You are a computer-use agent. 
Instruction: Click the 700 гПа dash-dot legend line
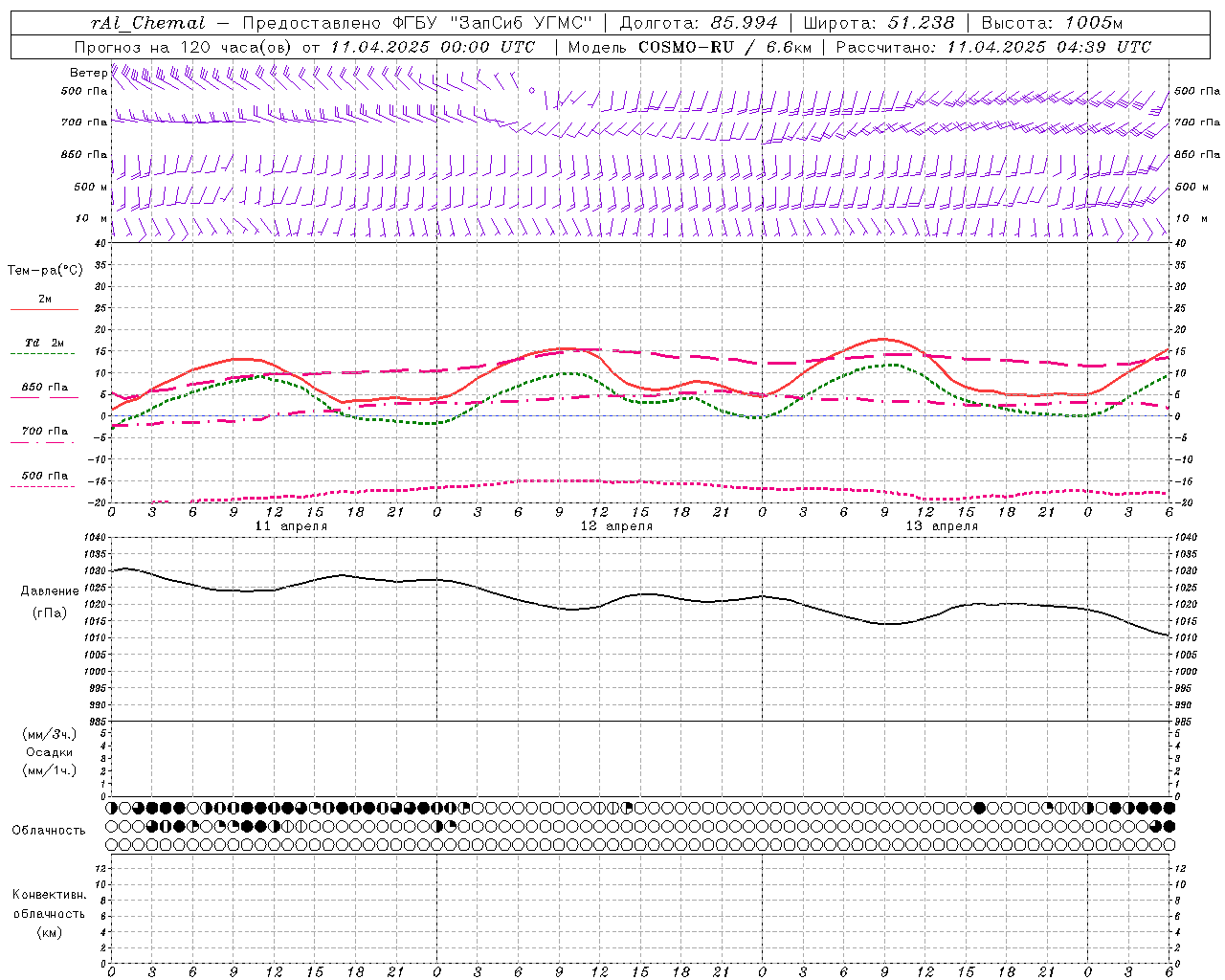coord(42,442)
